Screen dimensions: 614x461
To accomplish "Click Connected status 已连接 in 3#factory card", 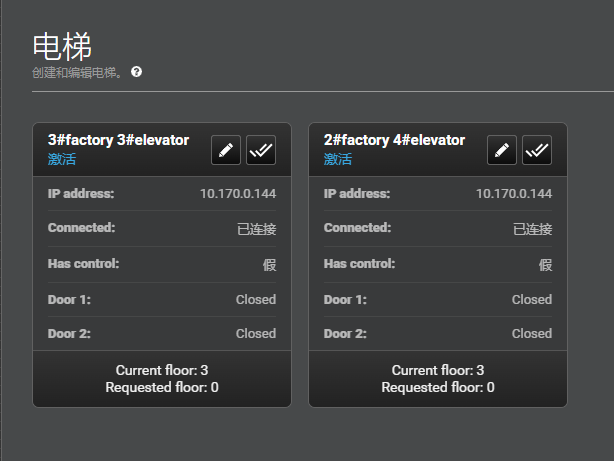I will click(x=256, y=229).
